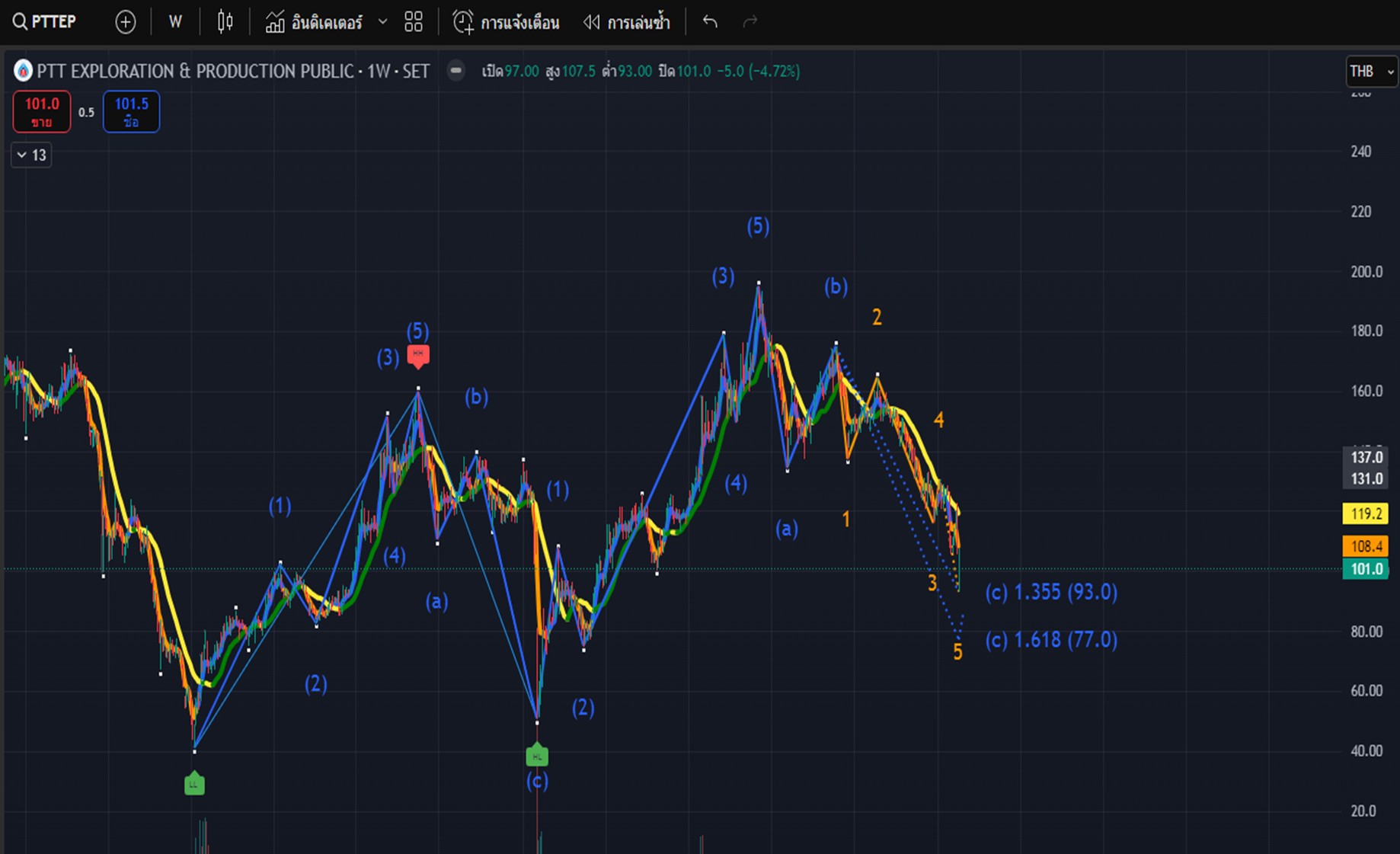The height and width of the screenshot is (854, 1400).
Task: Select the red HH marker at wave (5)
Action: tap(417, 355)
